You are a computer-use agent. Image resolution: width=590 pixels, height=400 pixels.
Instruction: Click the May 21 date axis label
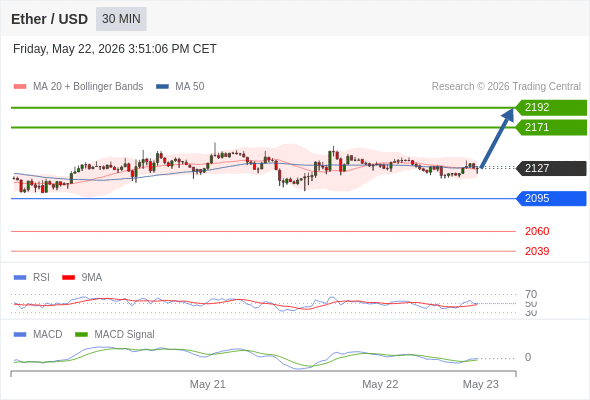[208, 384]
